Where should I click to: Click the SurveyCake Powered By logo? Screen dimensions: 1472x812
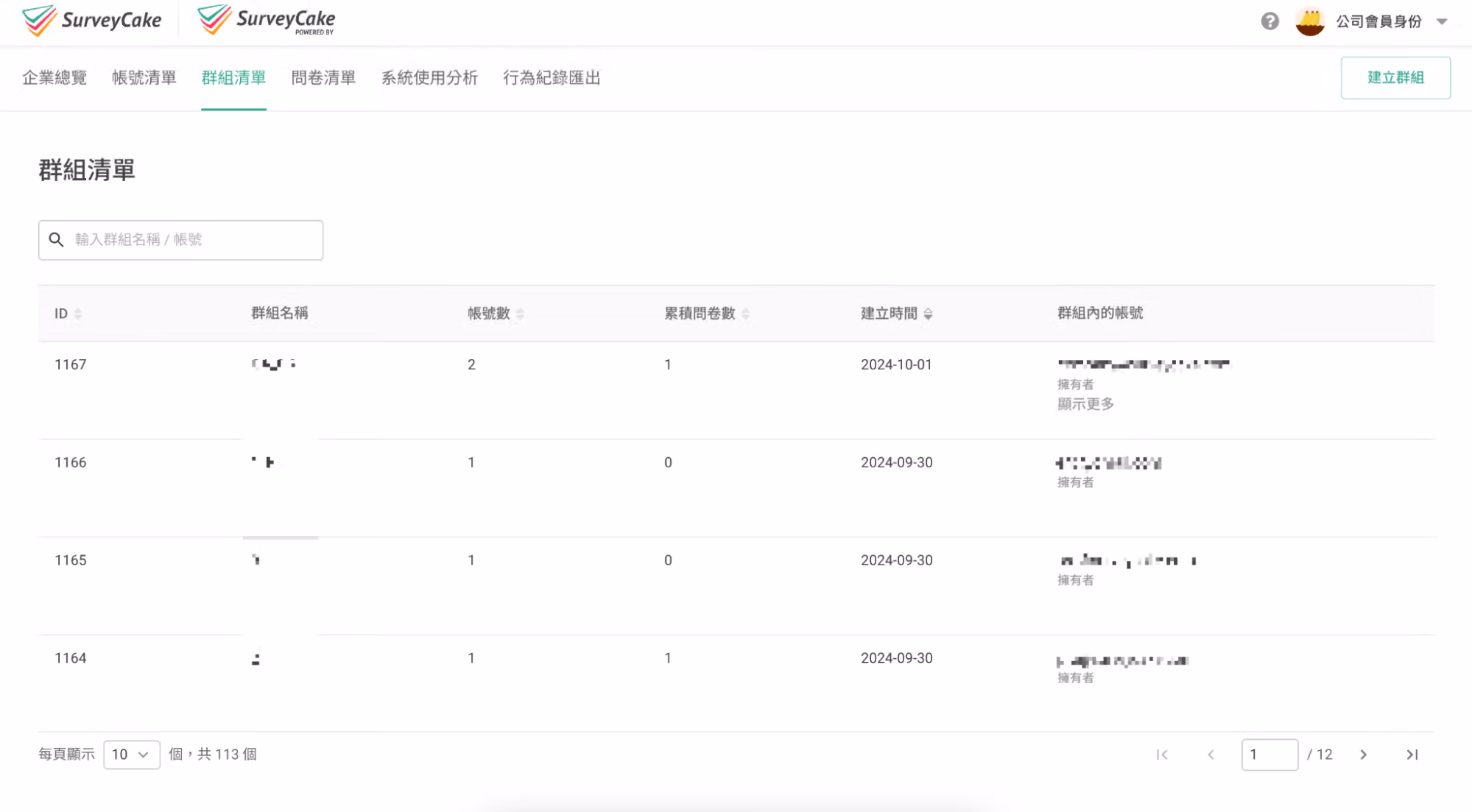267,20
